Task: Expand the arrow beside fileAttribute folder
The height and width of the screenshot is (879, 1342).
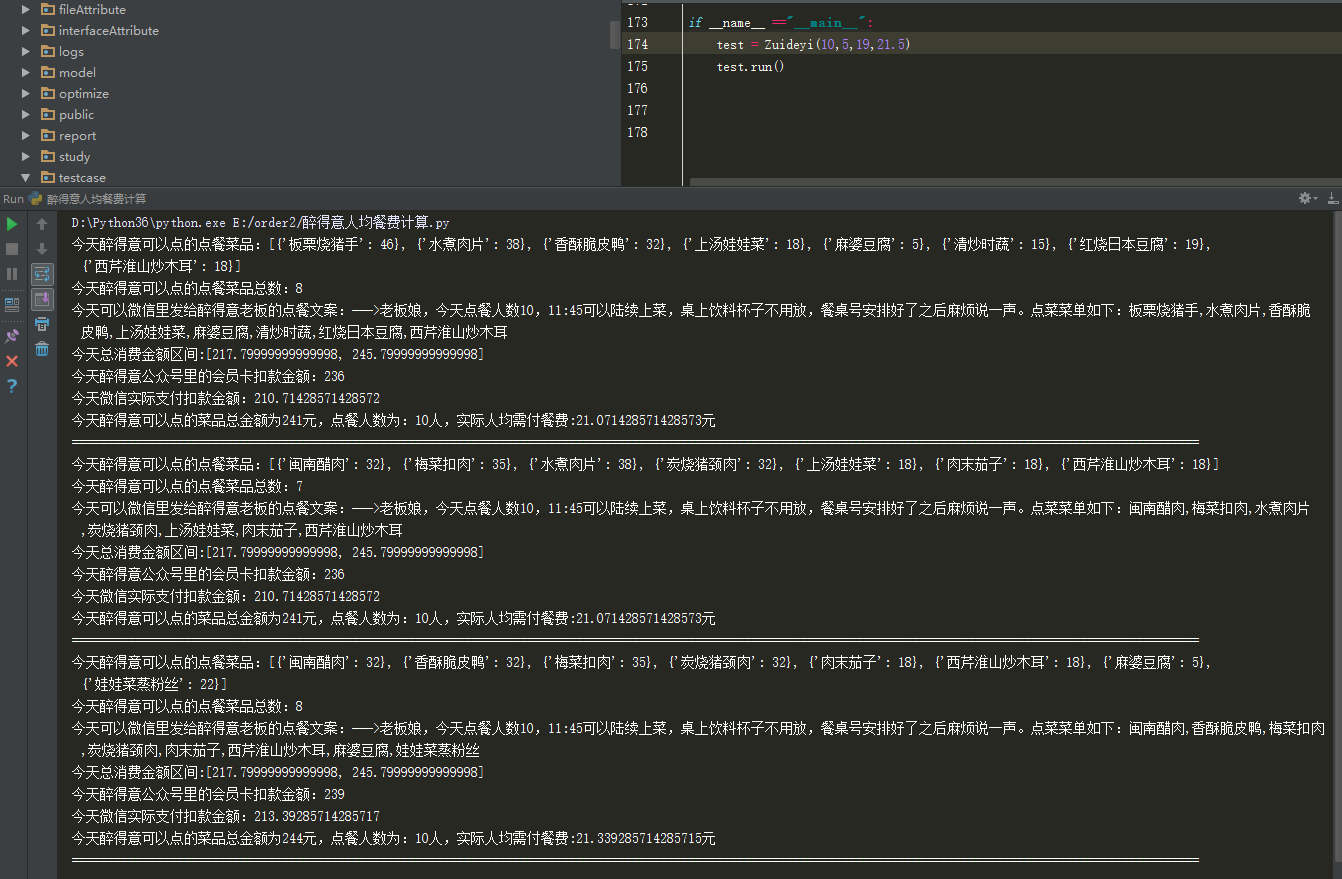Action: (x=26, y=9)
